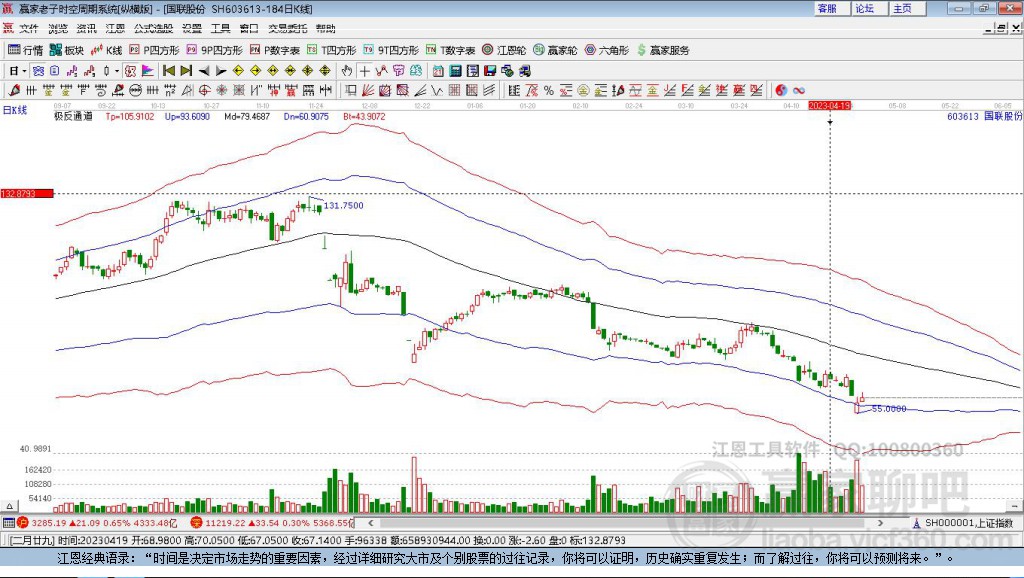Open the 六角形 hexagon tool

click(607, 50)
